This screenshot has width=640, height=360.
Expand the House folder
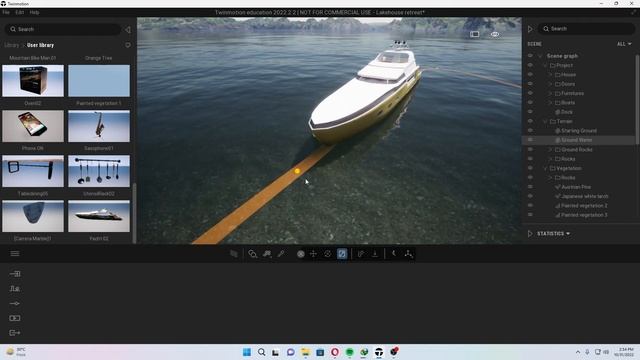pos(550,75)
